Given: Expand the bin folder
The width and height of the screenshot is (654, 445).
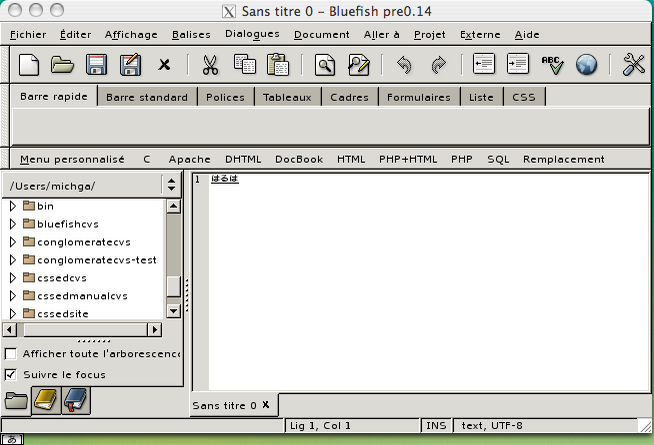Looking at the screenshot, I should (x=13, y=206).
